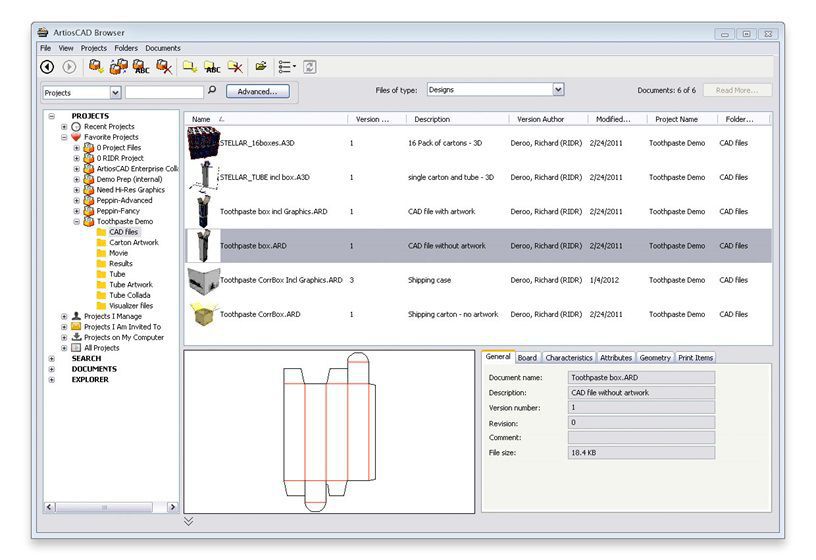The height and width of the screenshot is (560, 816).
Task: Click the duplicate project icon
Action: tap(119, 66)
